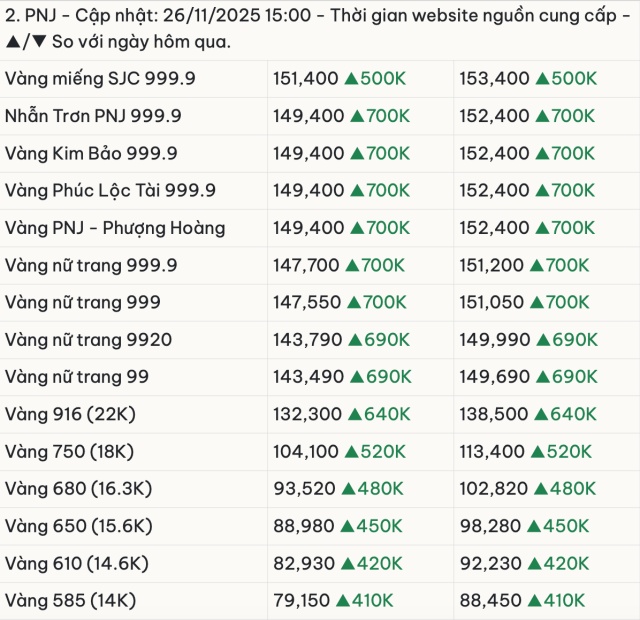Click the Vàng nữ trang 9920 label
This screenshot has width=640, height=620.
tap(88, 340)
